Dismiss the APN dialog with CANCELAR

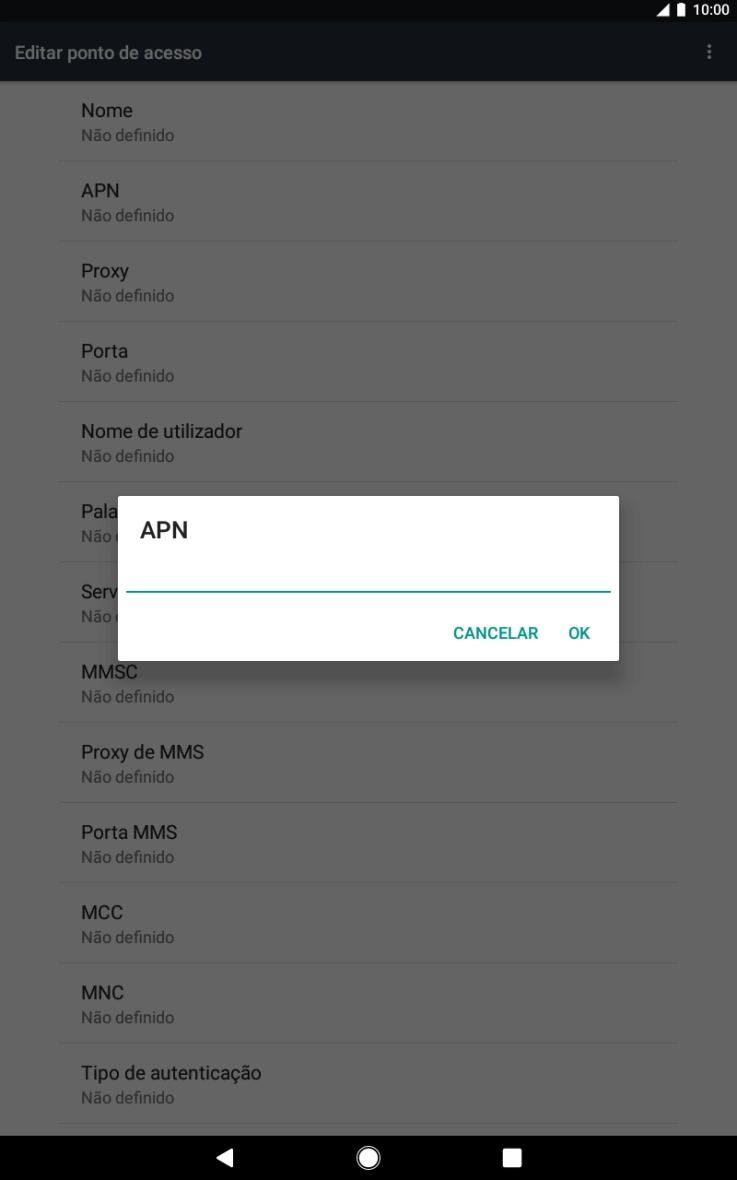coord(495,633)
